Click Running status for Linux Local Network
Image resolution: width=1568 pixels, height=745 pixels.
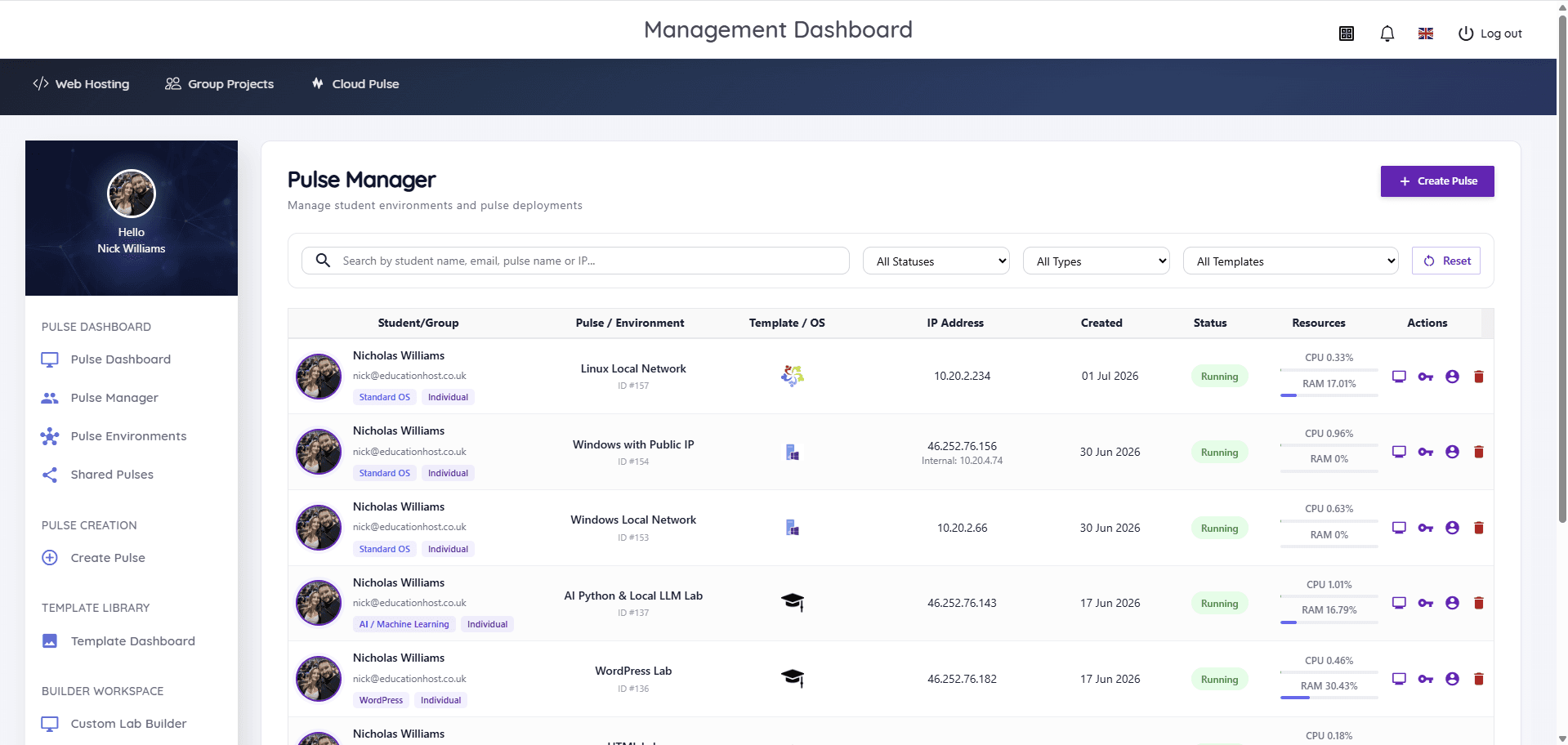click(1219, 377)
